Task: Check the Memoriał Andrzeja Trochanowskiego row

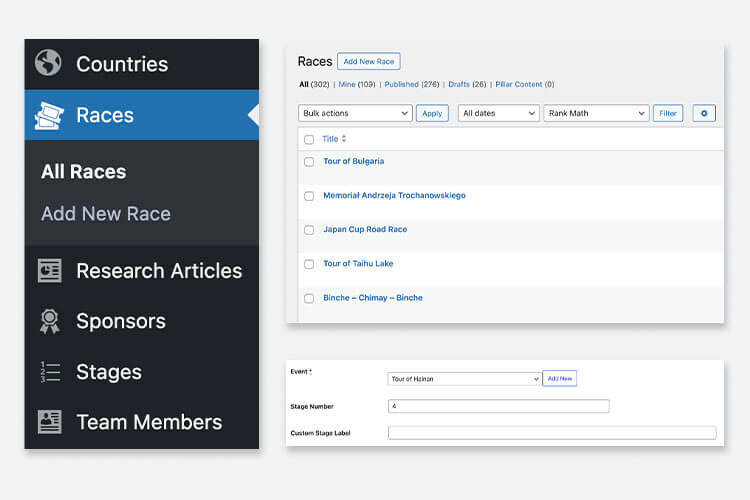Action: pyautogui.click(x=309, y=196)
